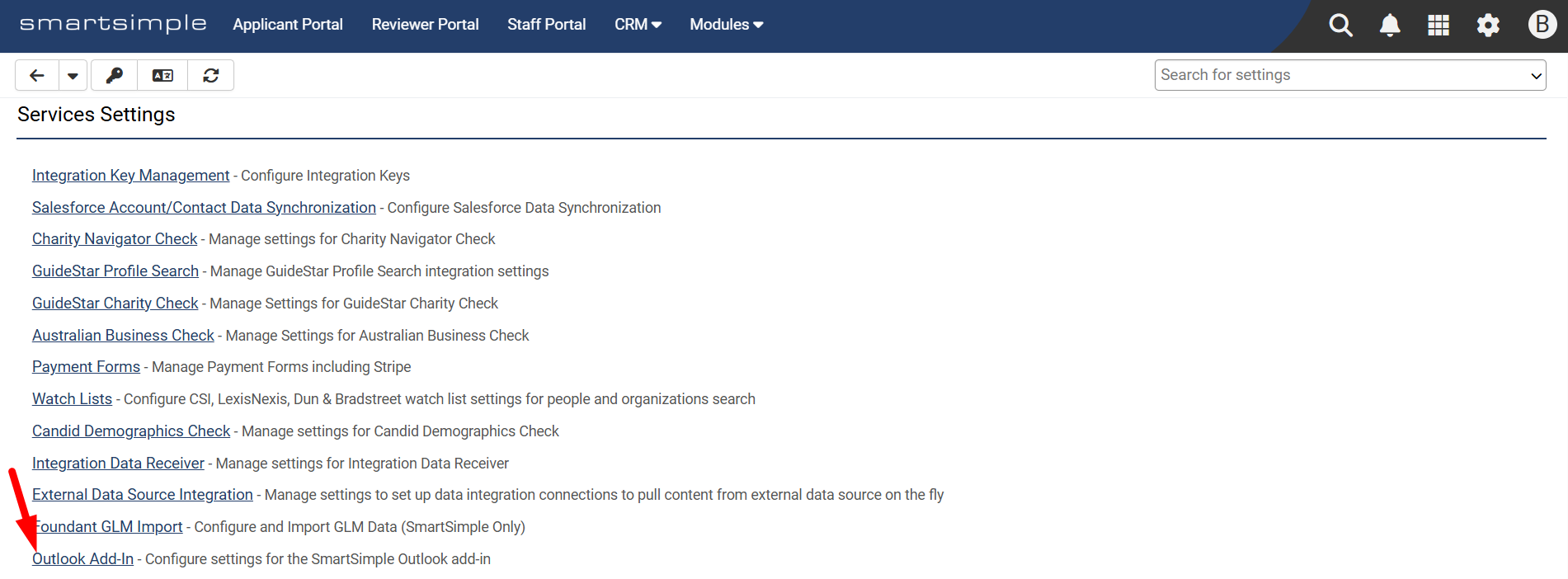Open Payment Forms link

point(86,367)
